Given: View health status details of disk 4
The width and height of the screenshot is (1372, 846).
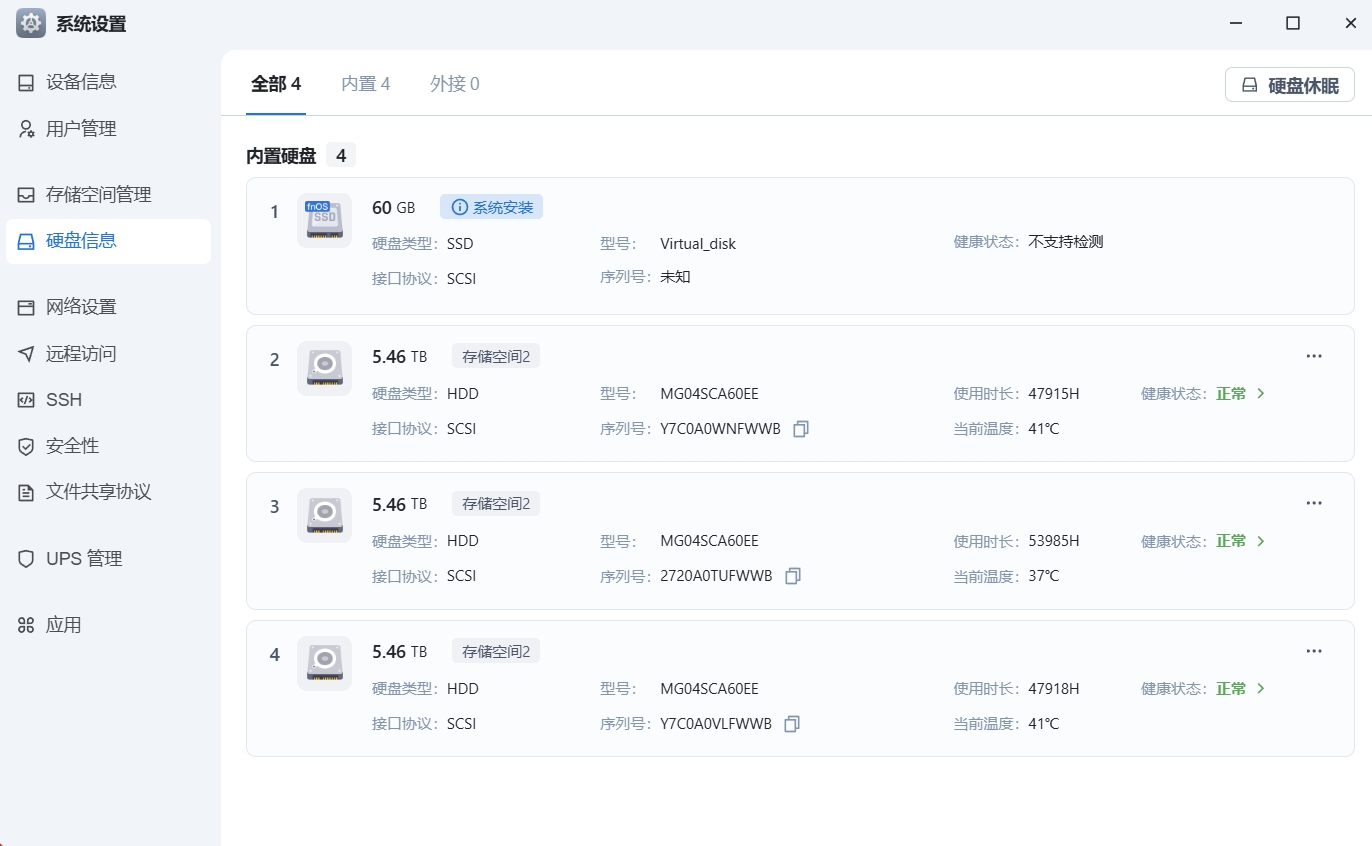Looking at the screenshot, I should pos(1240,689).
